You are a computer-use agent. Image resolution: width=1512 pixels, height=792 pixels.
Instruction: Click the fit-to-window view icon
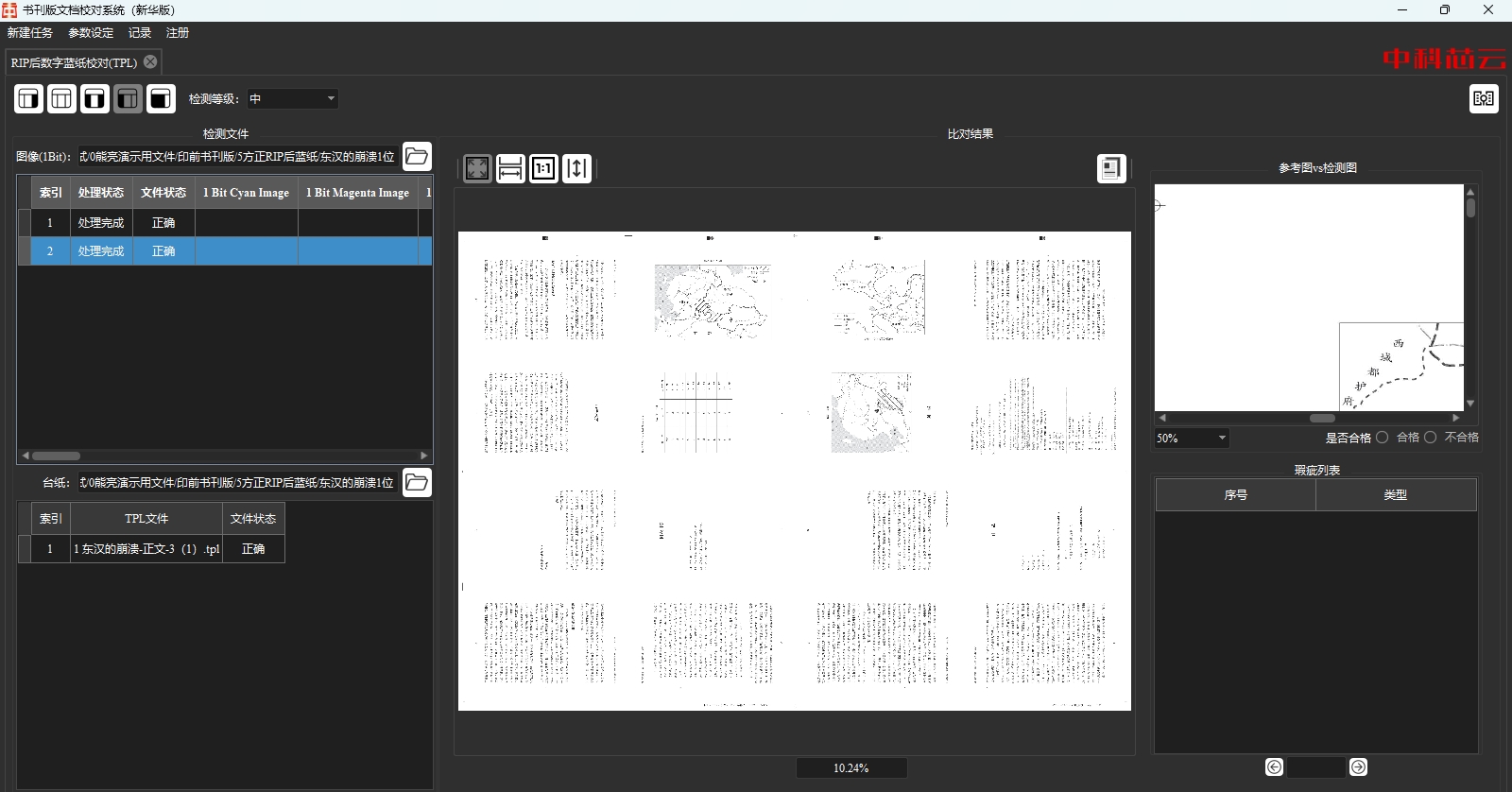477,169
